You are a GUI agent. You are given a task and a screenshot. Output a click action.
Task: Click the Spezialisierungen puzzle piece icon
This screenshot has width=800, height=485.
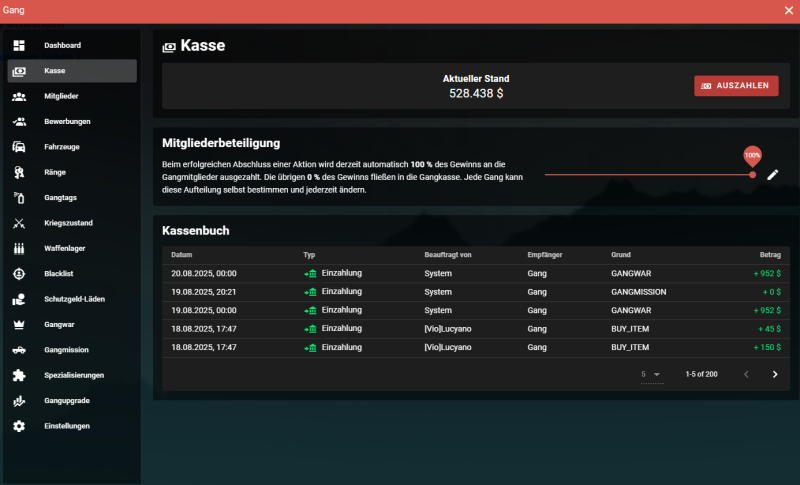[19, 375]
